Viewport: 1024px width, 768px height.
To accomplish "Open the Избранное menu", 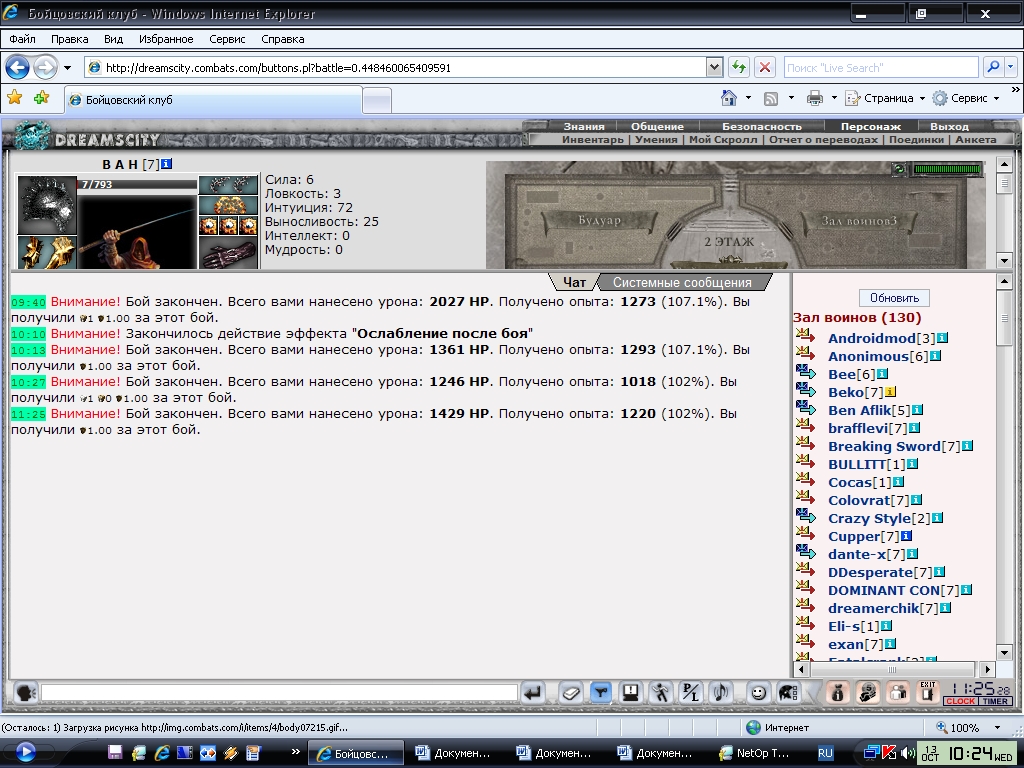I will (166, 39).
